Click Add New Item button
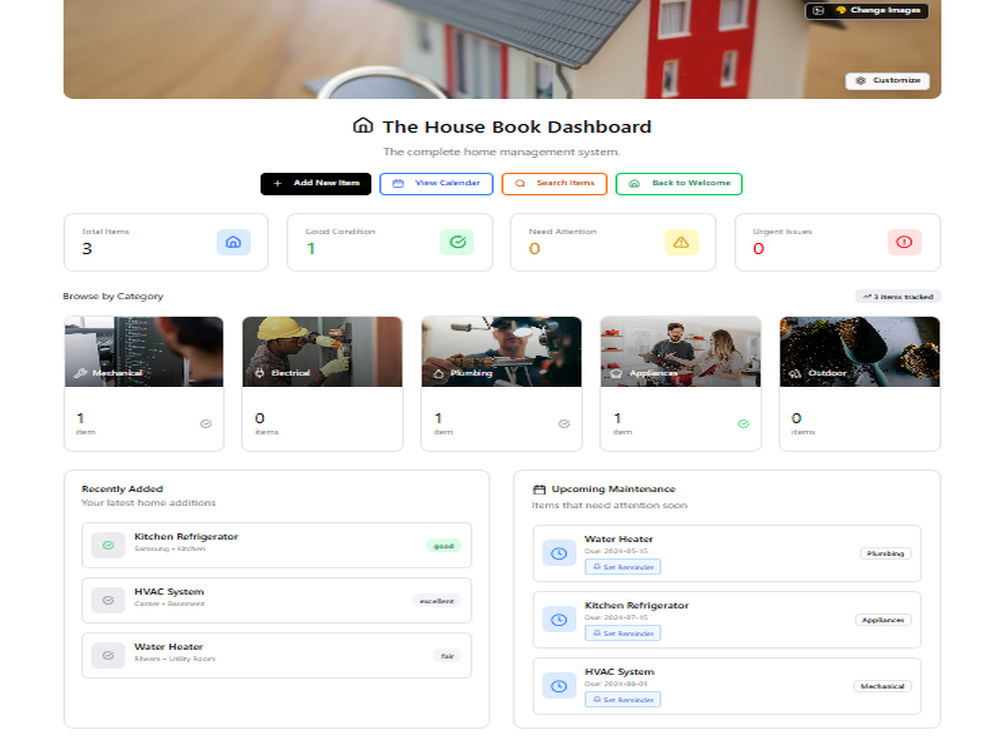 coord(316,184)
